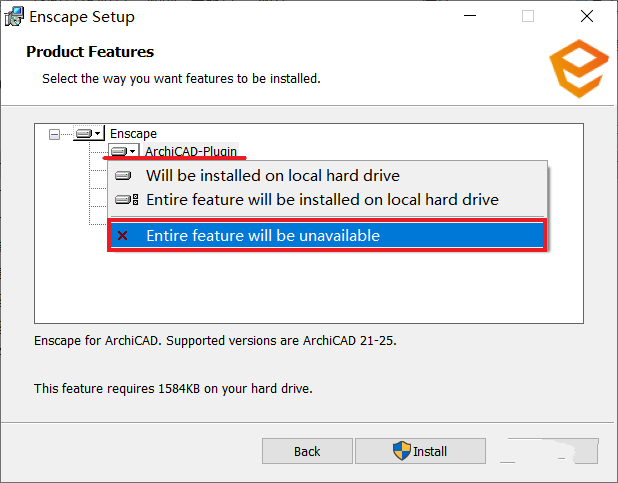Start installation with the Install button
The width and height of the screenshot is (618, 483).
(x=420, y=451)
